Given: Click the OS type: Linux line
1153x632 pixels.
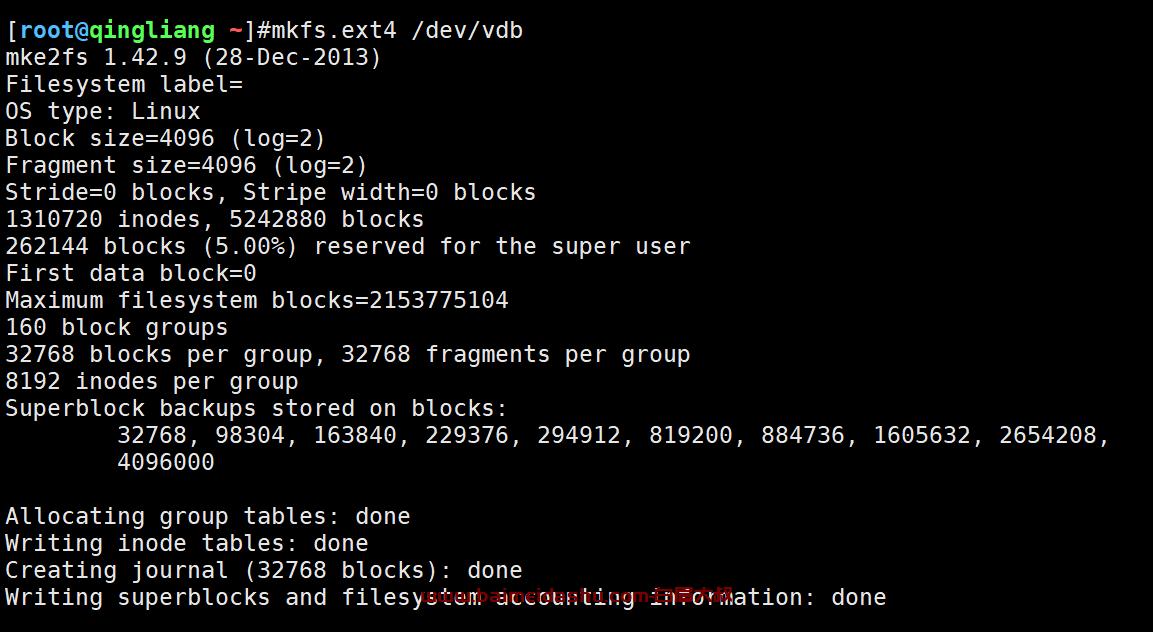Looking at the screenshot, I should tap(103, 112).
